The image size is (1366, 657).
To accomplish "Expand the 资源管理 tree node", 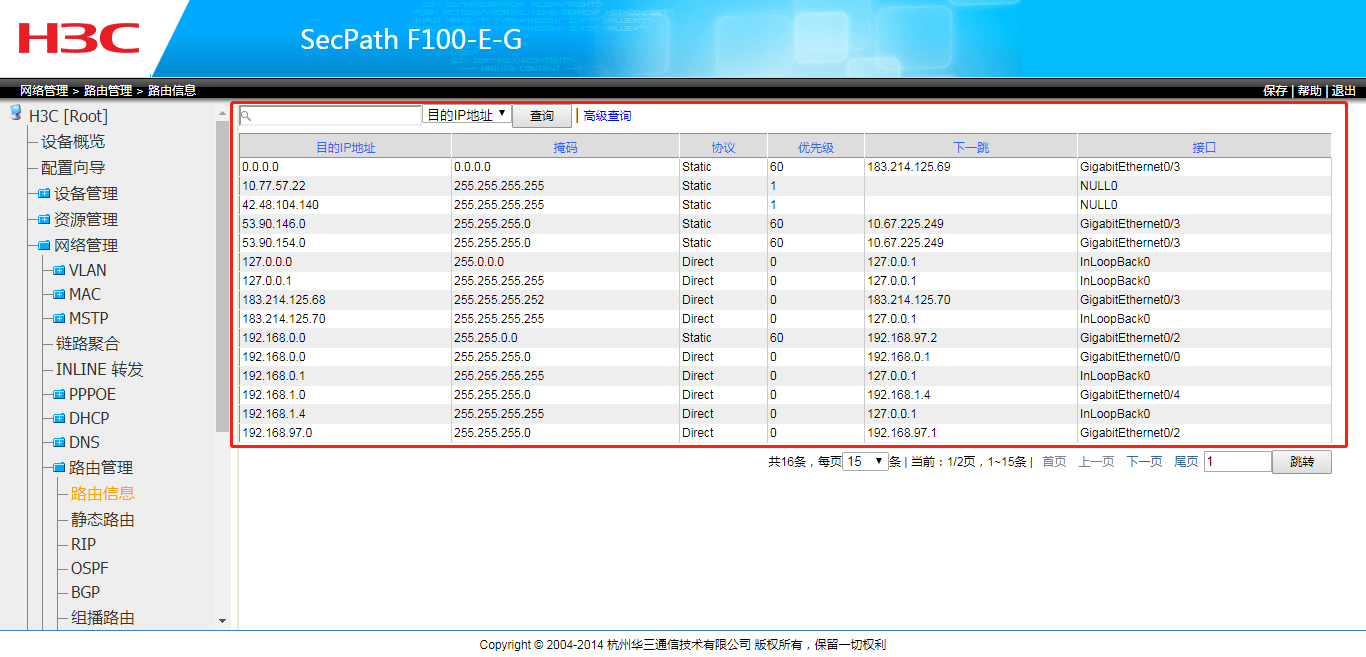I will 44,219.
